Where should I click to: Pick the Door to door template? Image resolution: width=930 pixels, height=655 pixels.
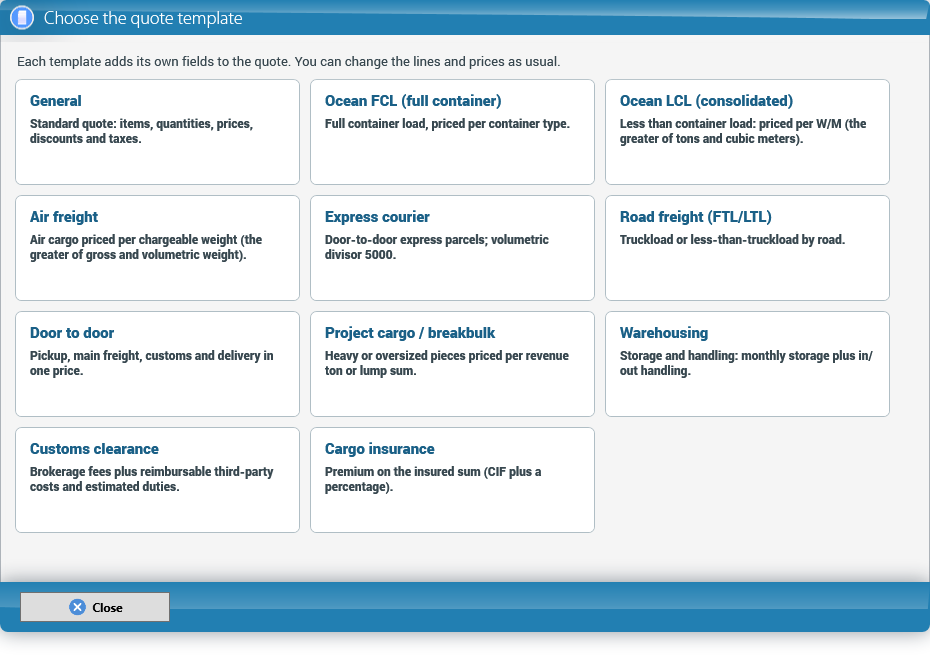157,364
